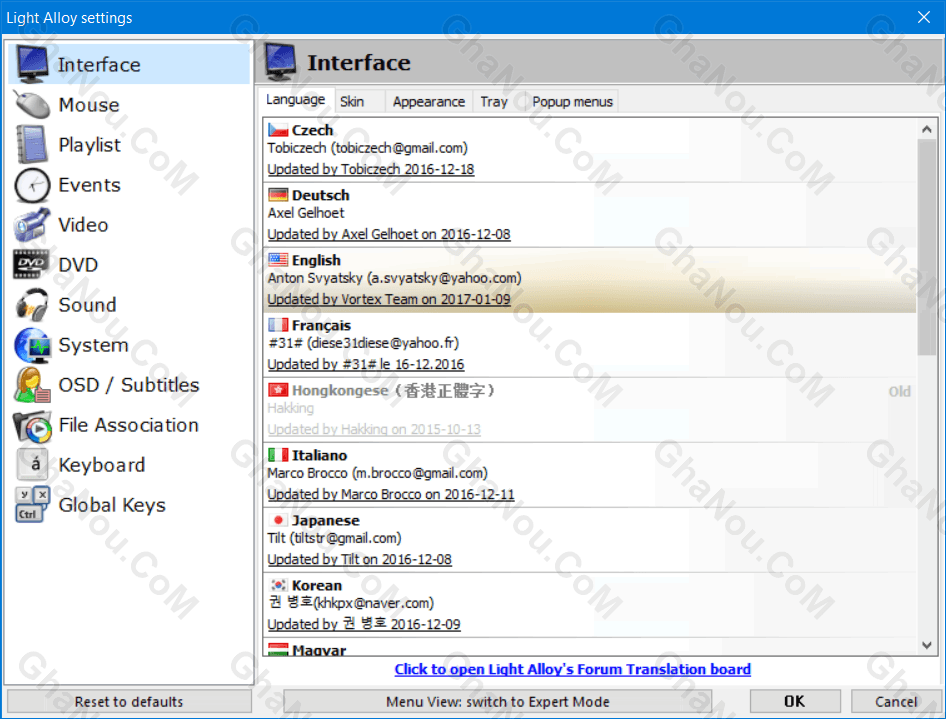Click the Hong Kong flag icon
This screenshot has height=719, width=946.
point(278,390)
